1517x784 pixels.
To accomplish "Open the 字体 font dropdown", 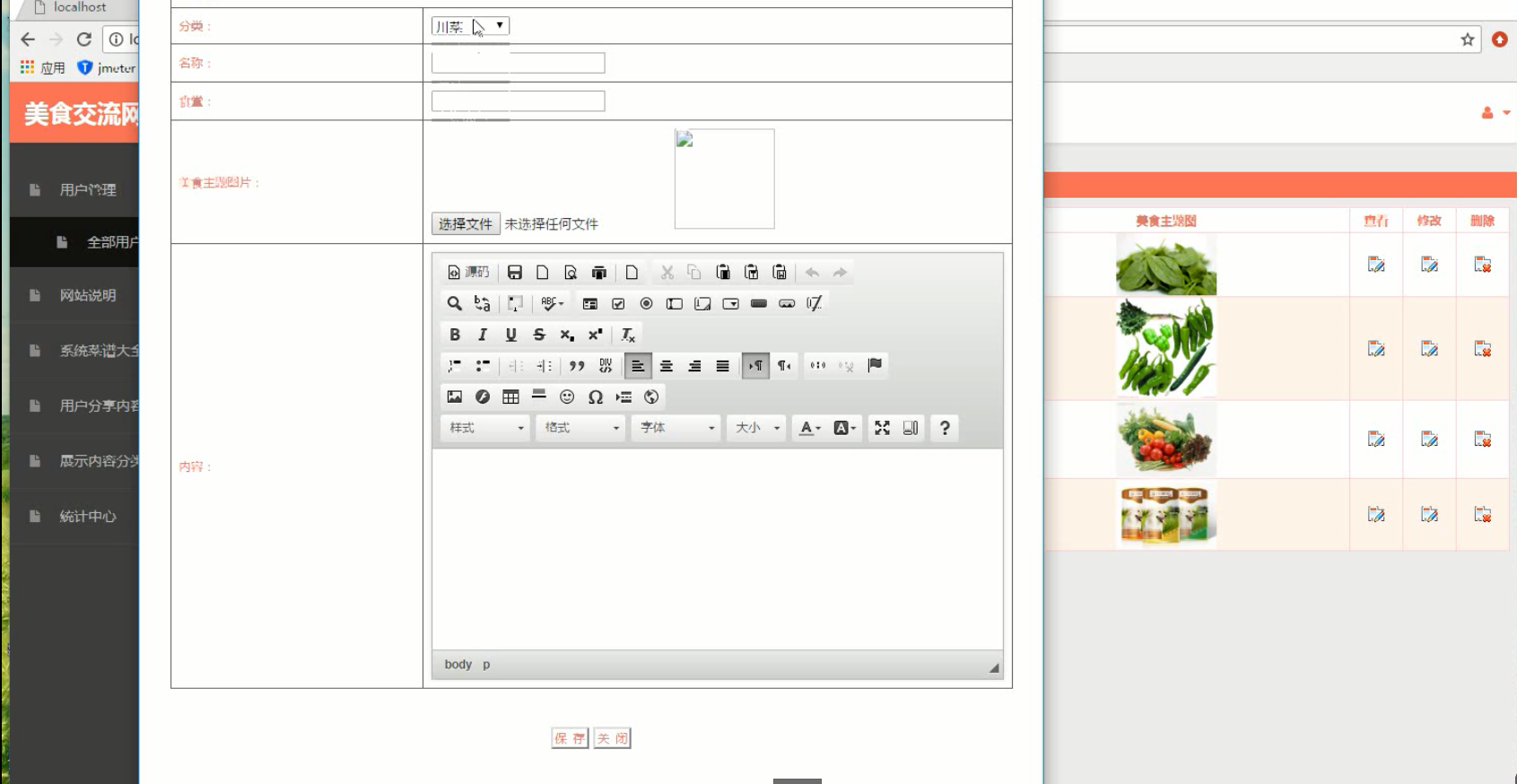I will (x=677, y=428).
